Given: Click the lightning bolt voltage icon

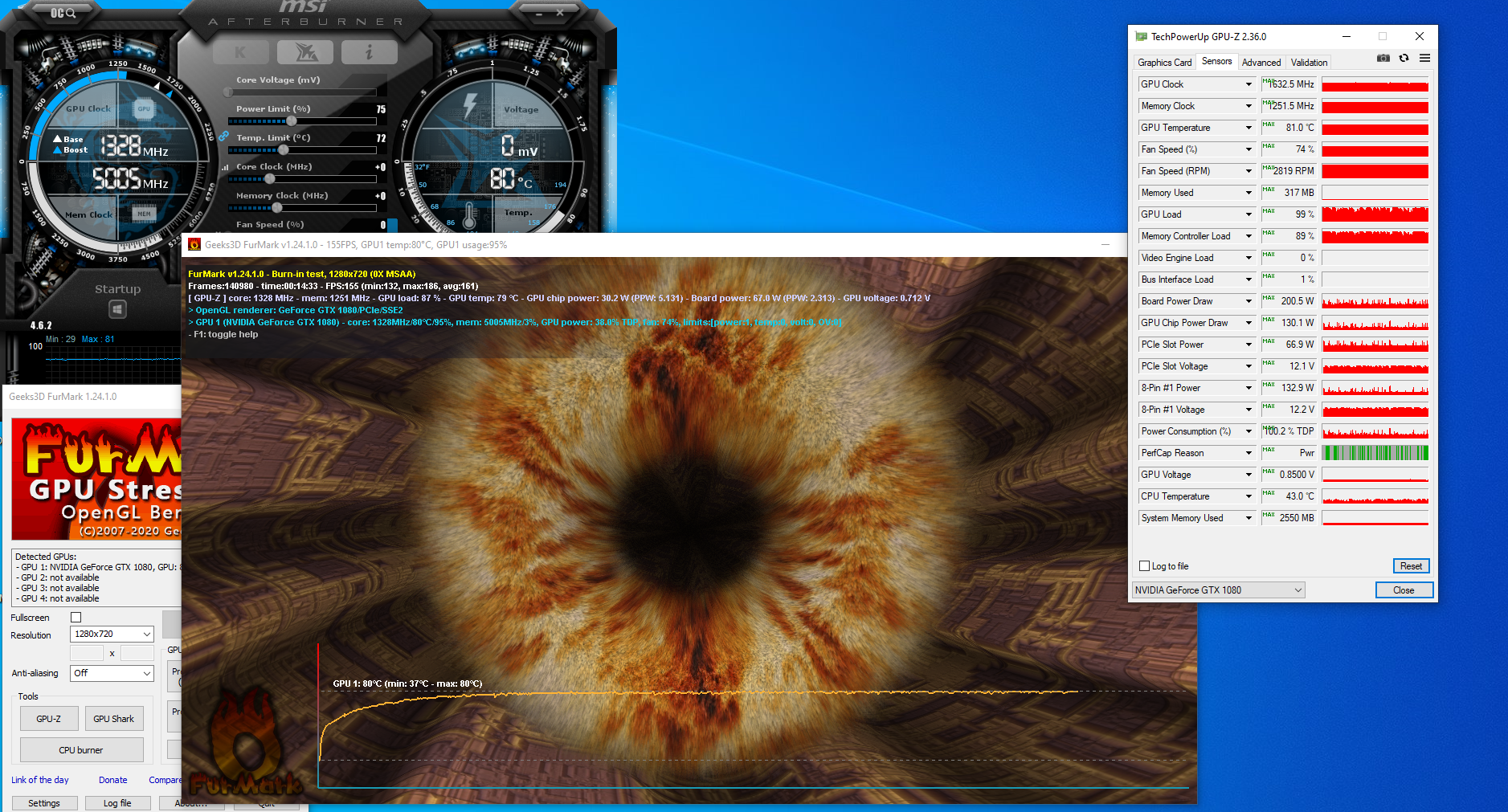Looking at the screenshot, I should 470,106.
